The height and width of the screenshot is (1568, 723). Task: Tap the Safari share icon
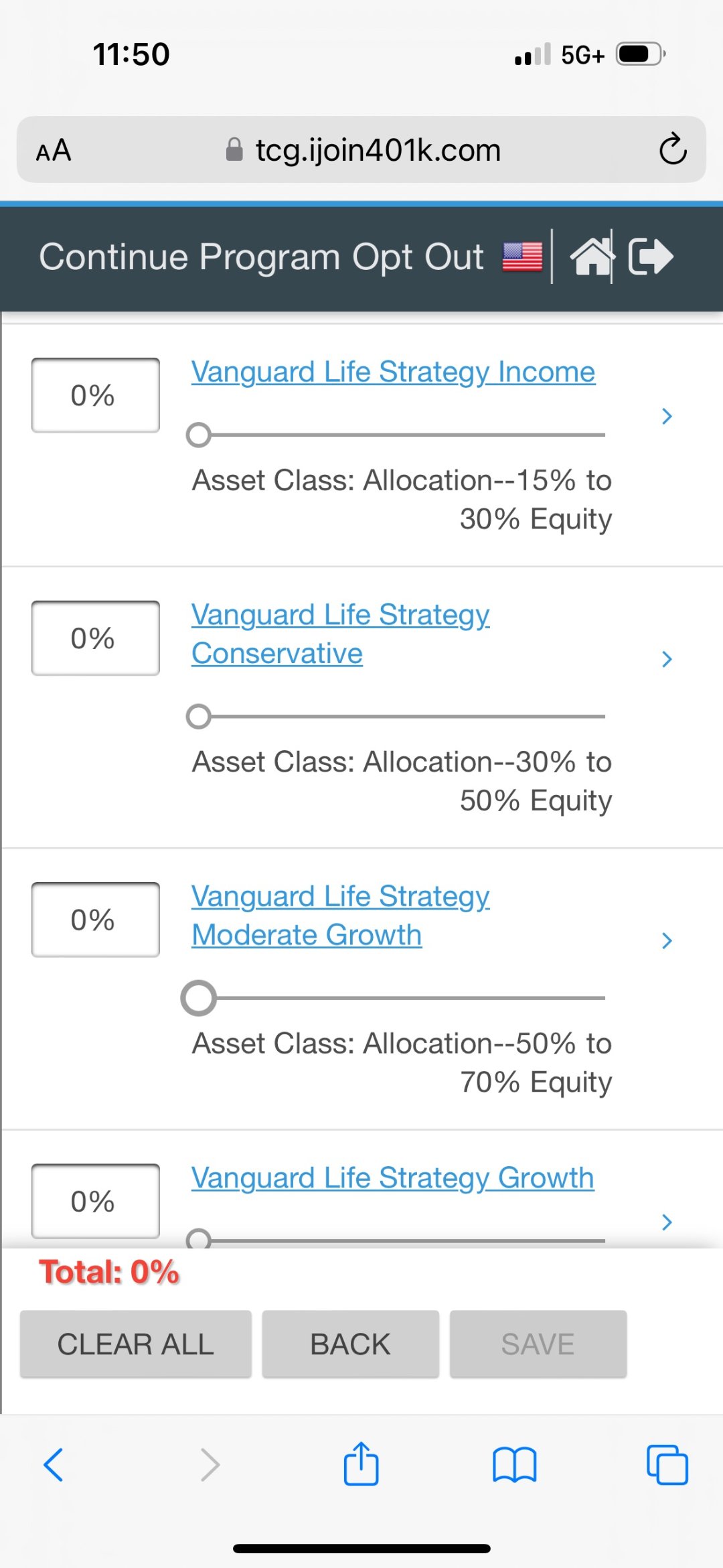[361, 1464]
